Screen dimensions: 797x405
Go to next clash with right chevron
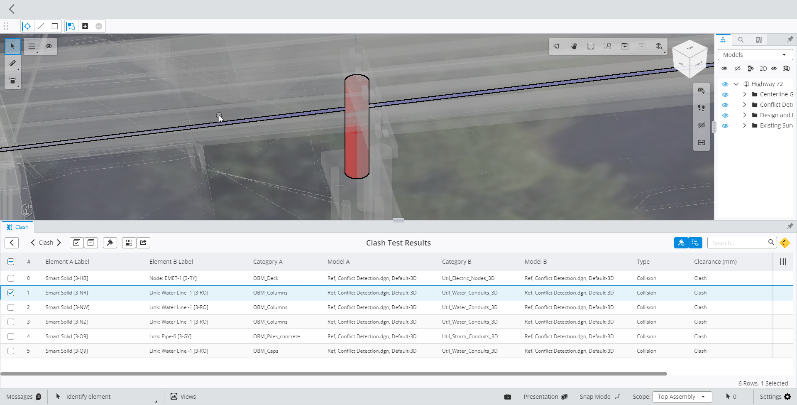(58, 243)
